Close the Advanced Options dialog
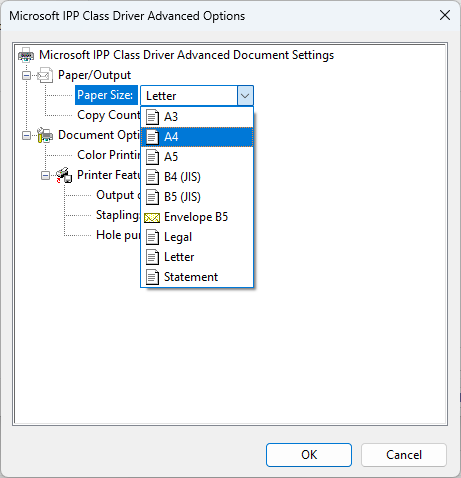The height and width of the screenshot is (478, 461). [x=445, y=15]
